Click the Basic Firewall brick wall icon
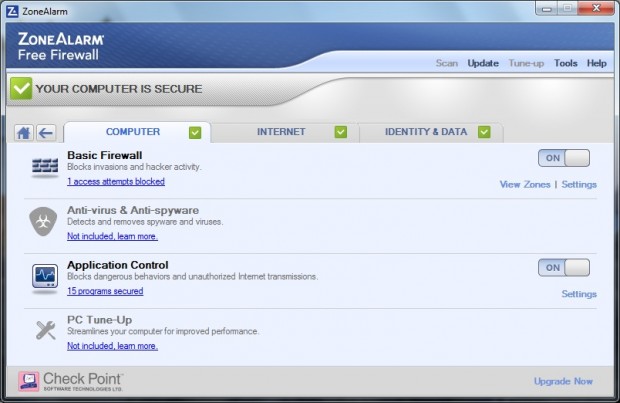620x403 pixels. [45, 168]
